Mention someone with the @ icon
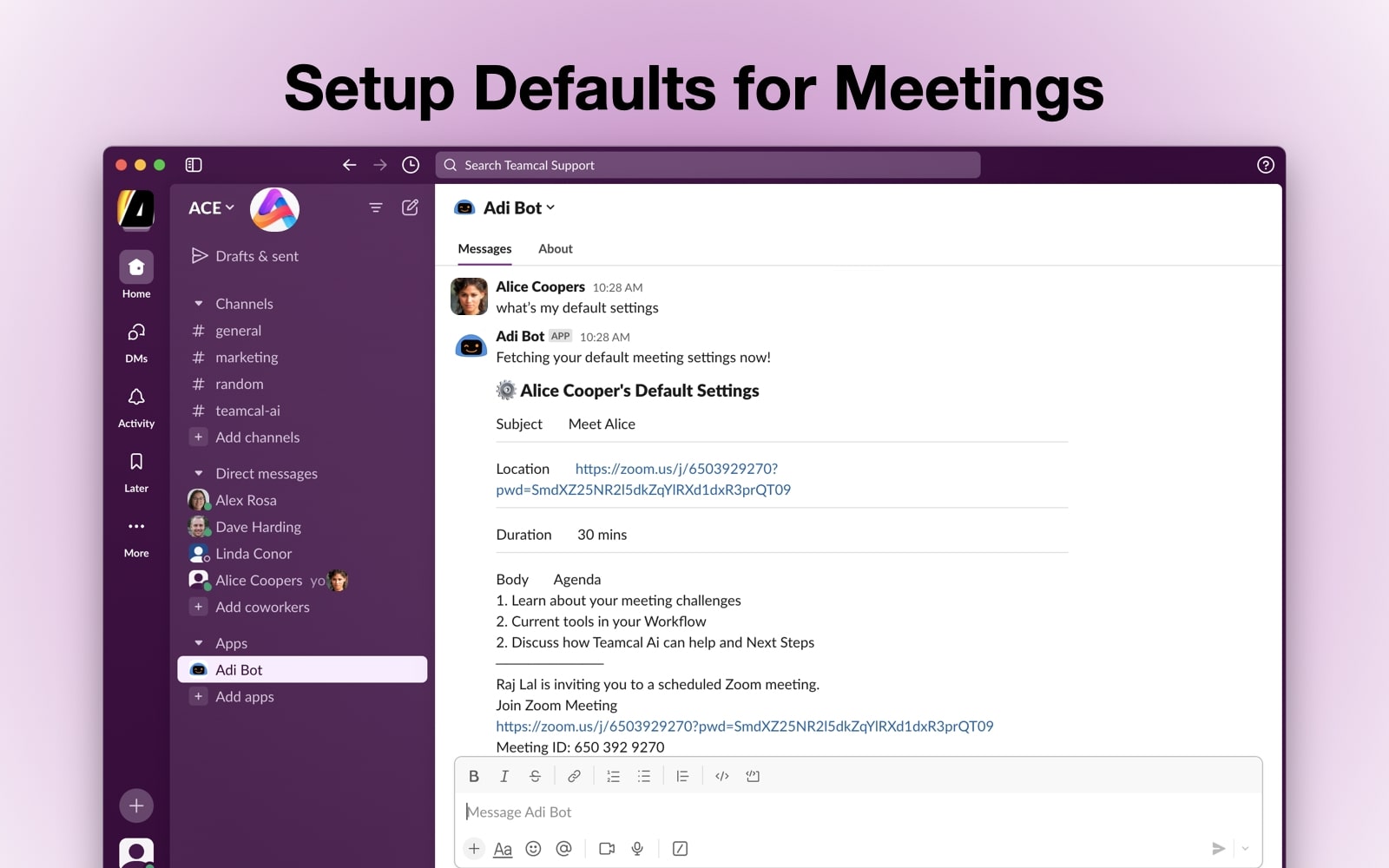Image resolution: width=1389 pixels, height=868 pixels. click(x=563, y=849)
